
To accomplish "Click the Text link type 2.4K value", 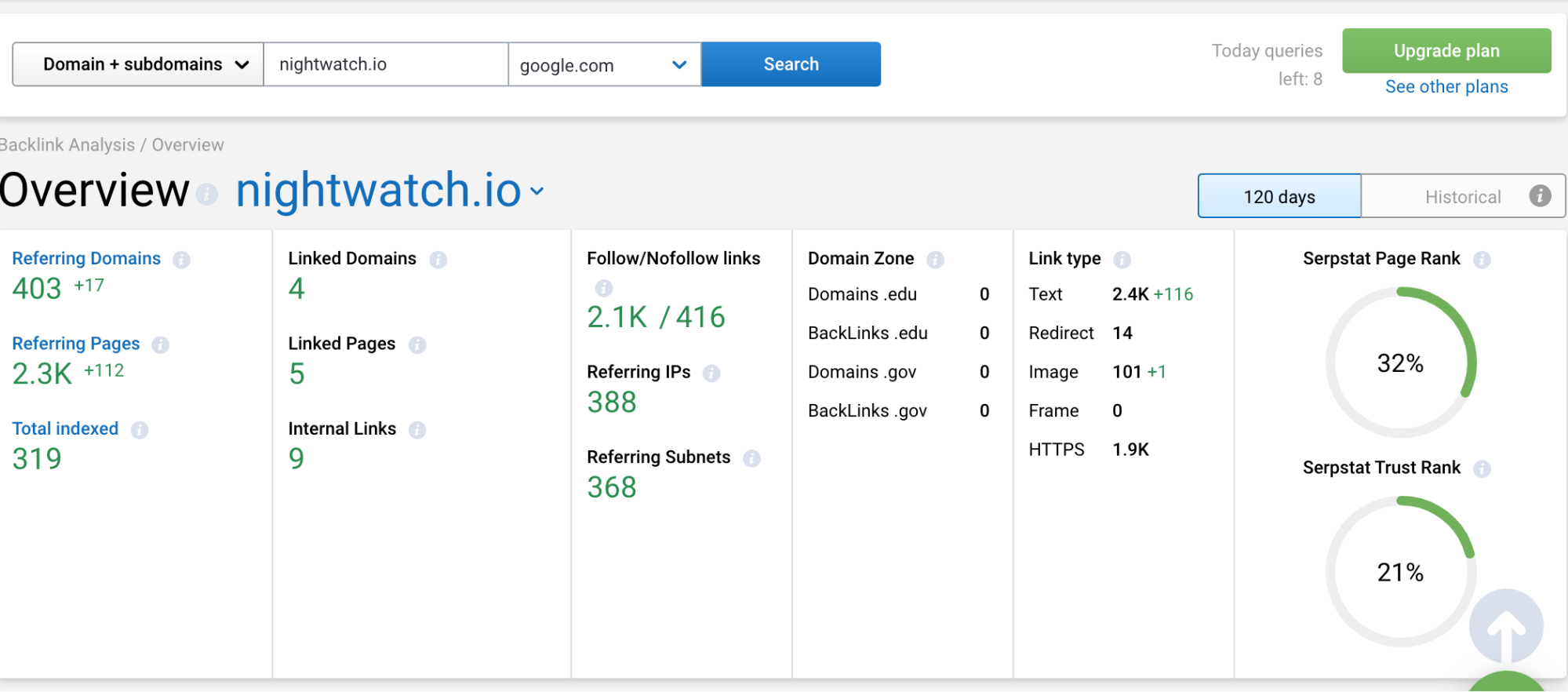I will [1130, 294].
